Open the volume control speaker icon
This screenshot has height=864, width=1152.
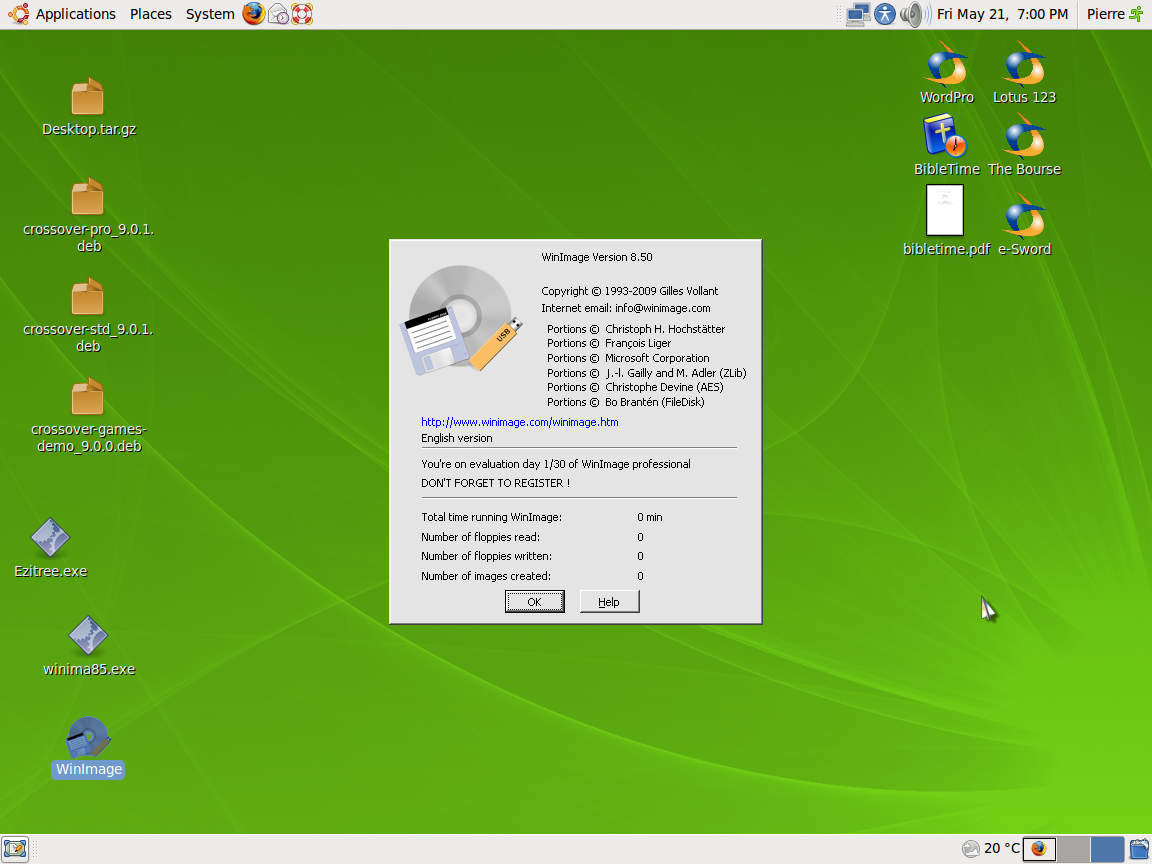click(910, 14)
